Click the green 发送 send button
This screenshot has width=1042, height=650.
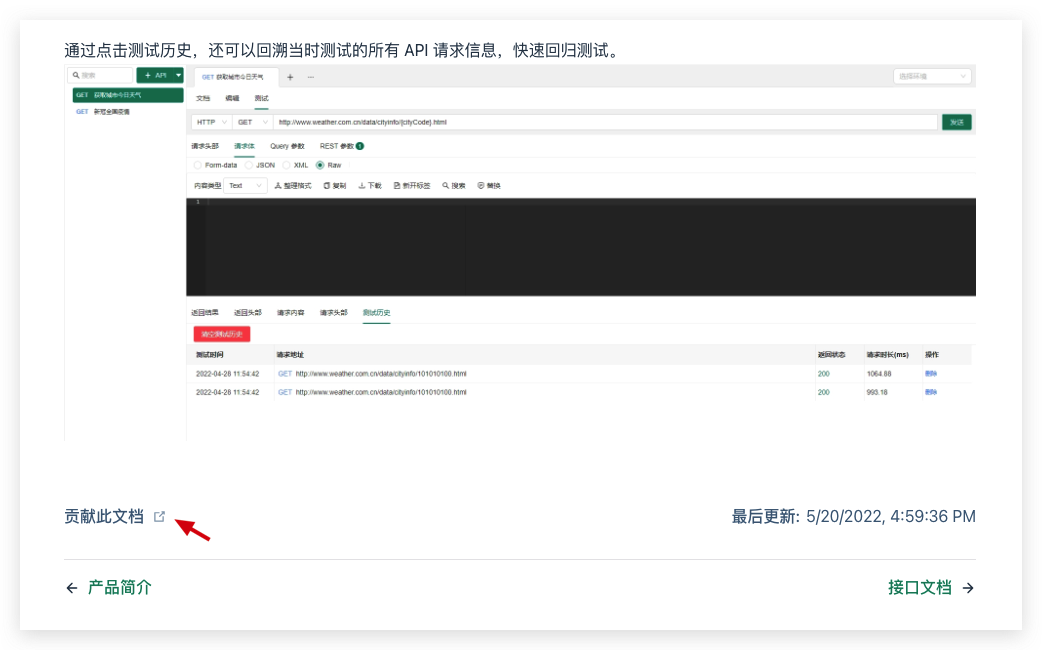957,122
